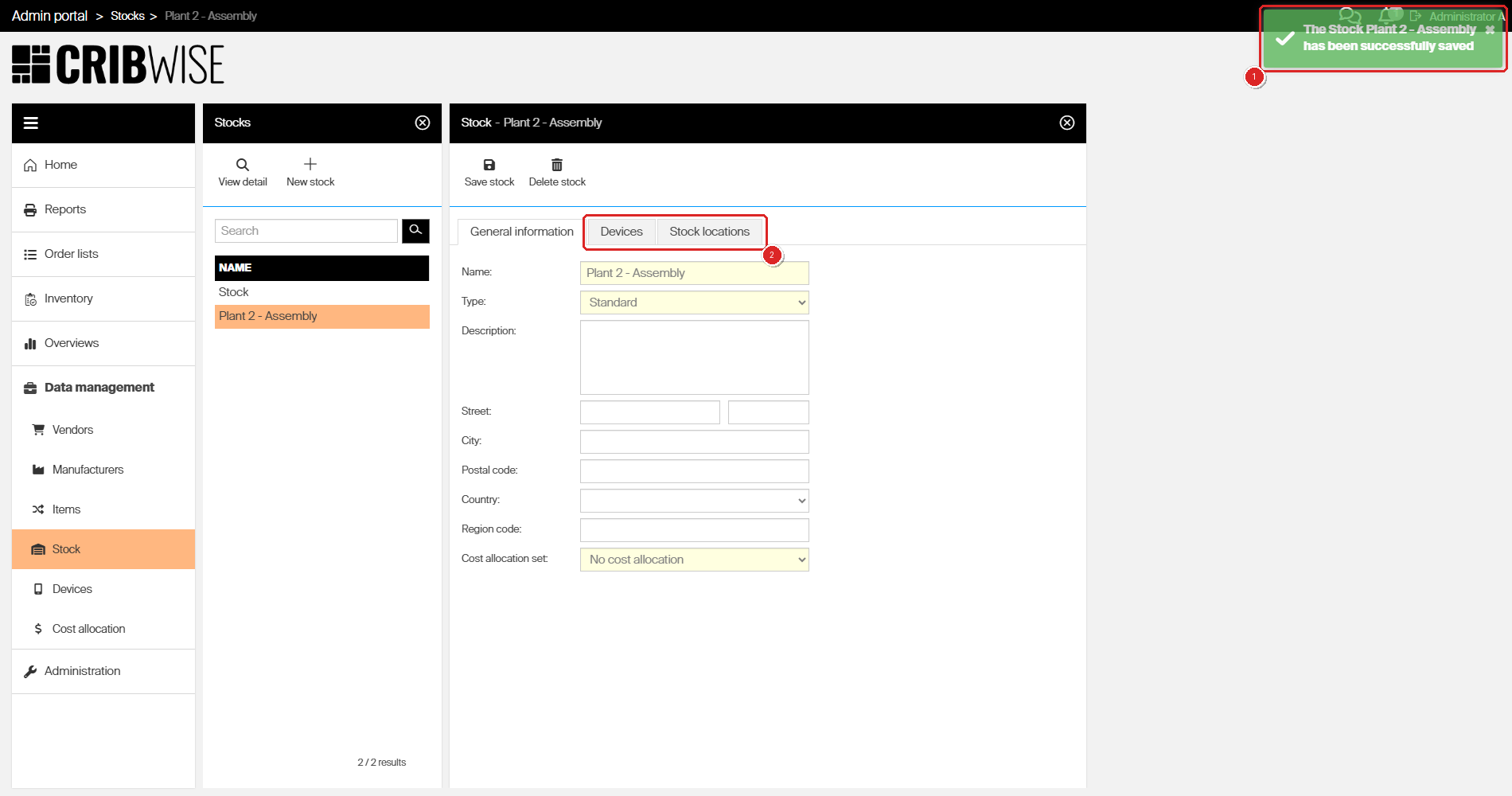Open the Country dropdown
This screenshot has height=796, width=1512.
[695, 501]
